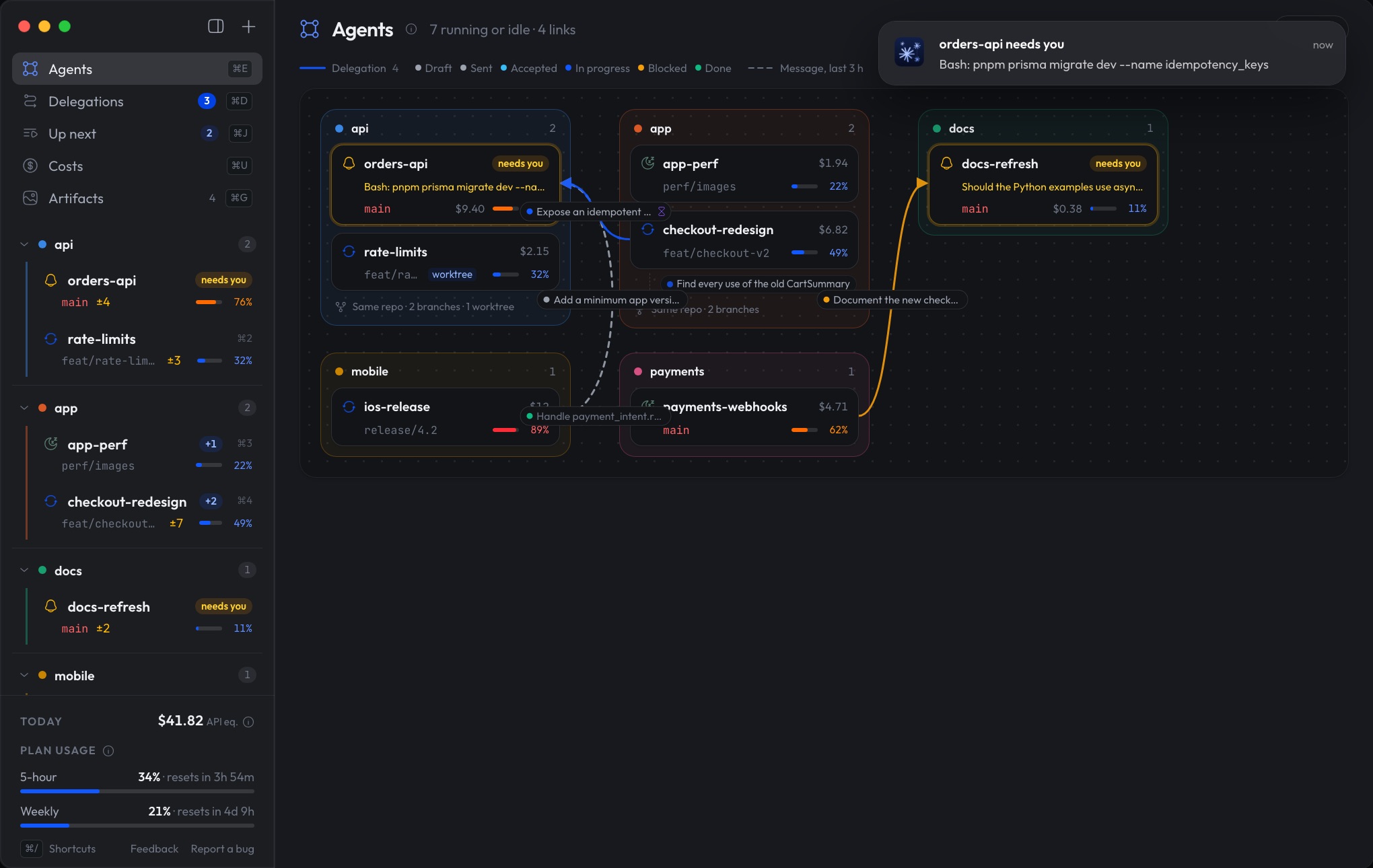Click the spinner icon on ios-release card
This screenshot has height=868, width=1373.
point(349,406)
